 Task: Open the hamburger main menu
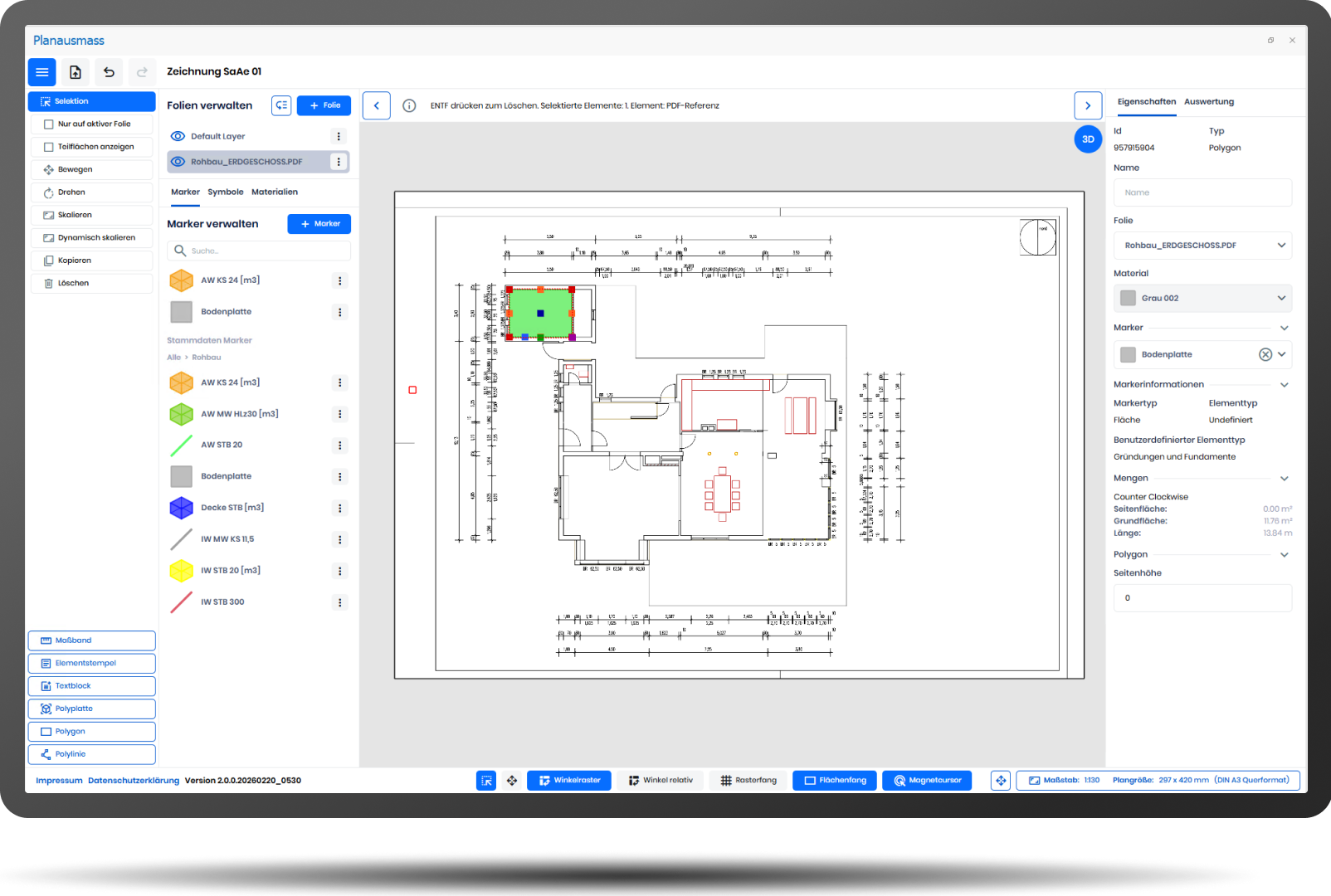pos(42,72)
